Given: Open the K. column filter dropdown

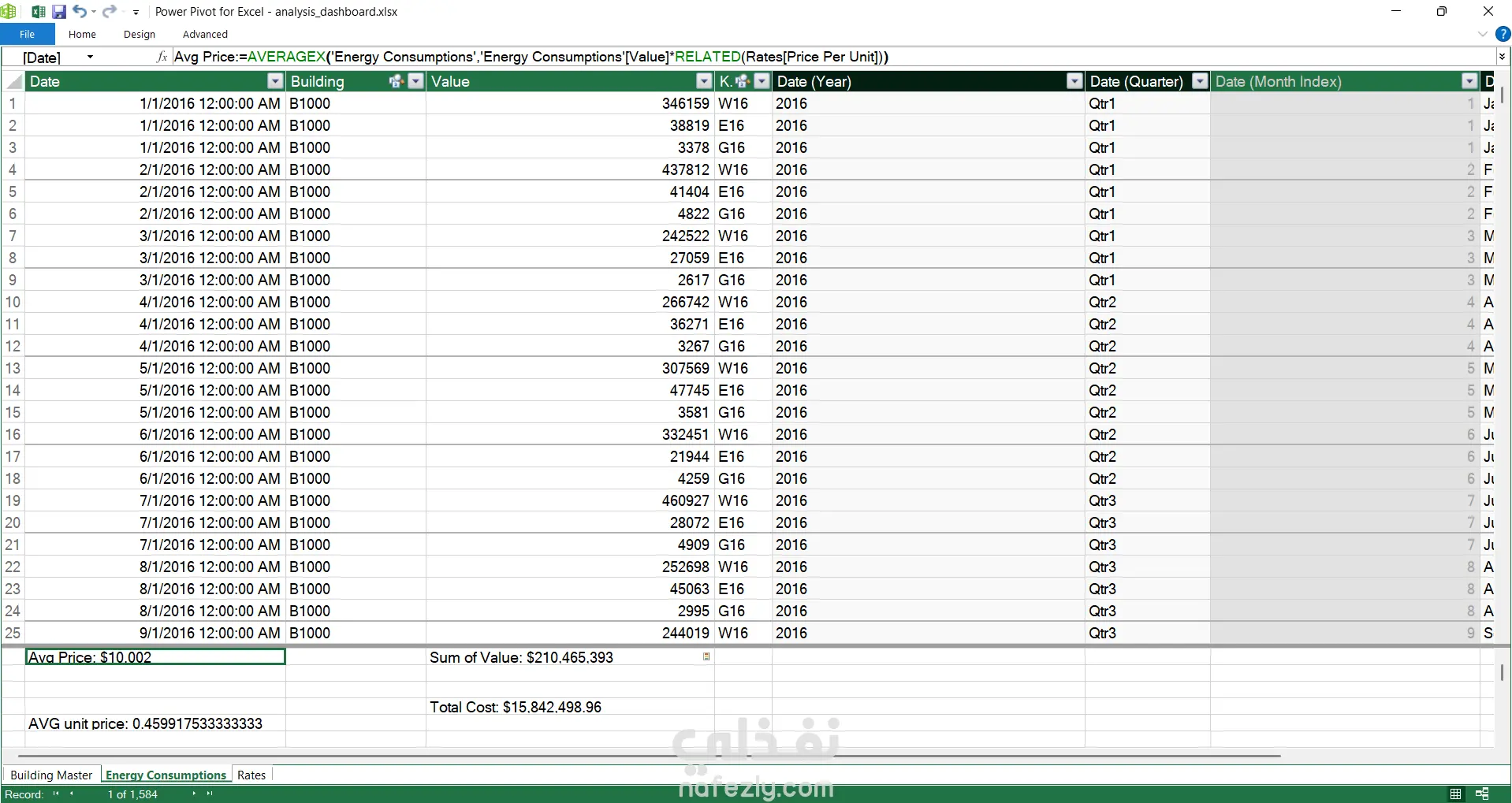Looking at the screenshot, I should click(762, 81).
